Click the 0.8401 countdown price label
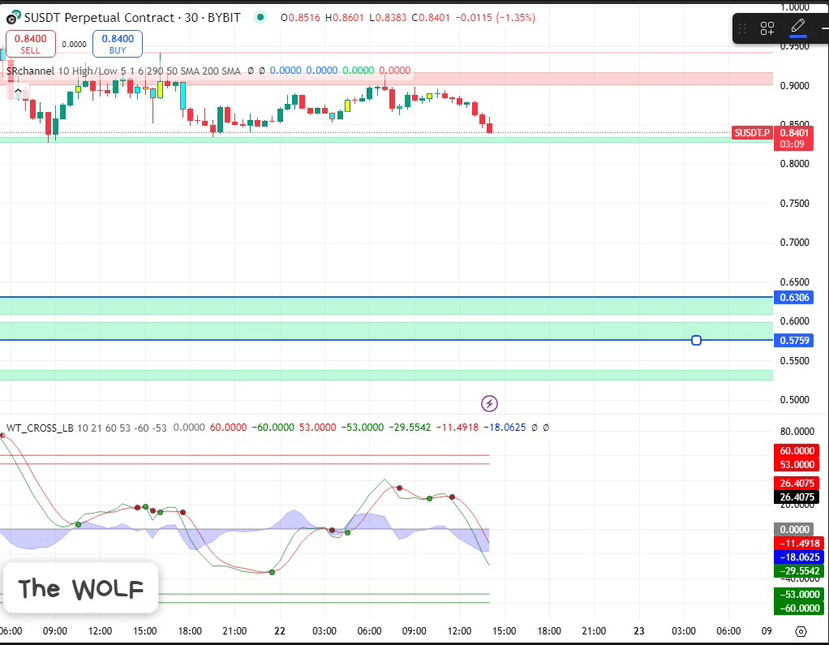 794,138
